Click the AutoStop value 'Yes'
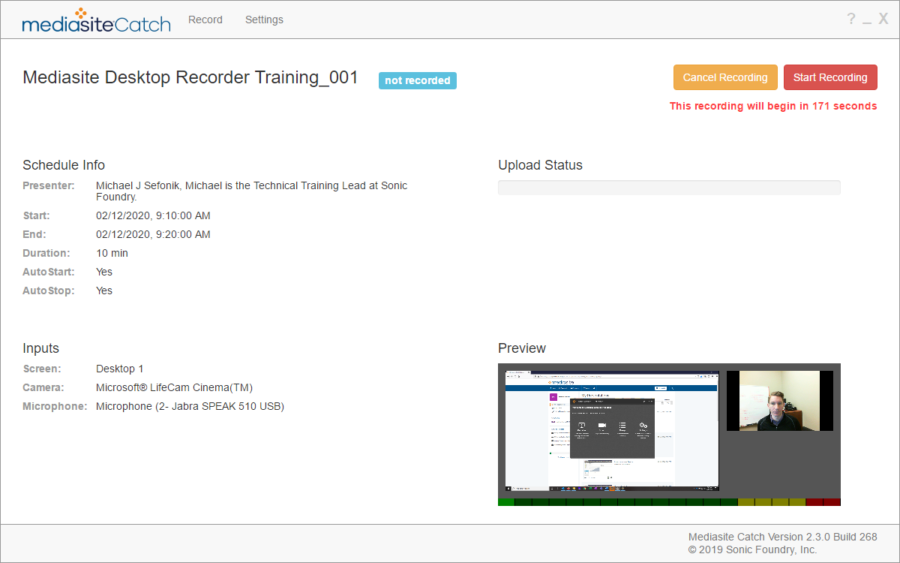This screenshot has height=563, width=900. [104, 291]
